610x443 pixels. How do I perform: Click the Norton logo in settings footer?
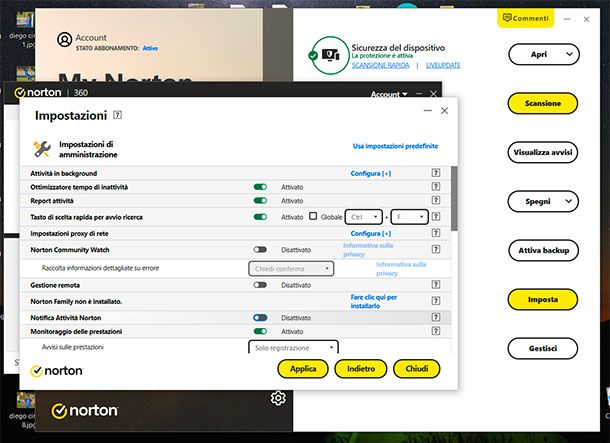pos(57,371)
